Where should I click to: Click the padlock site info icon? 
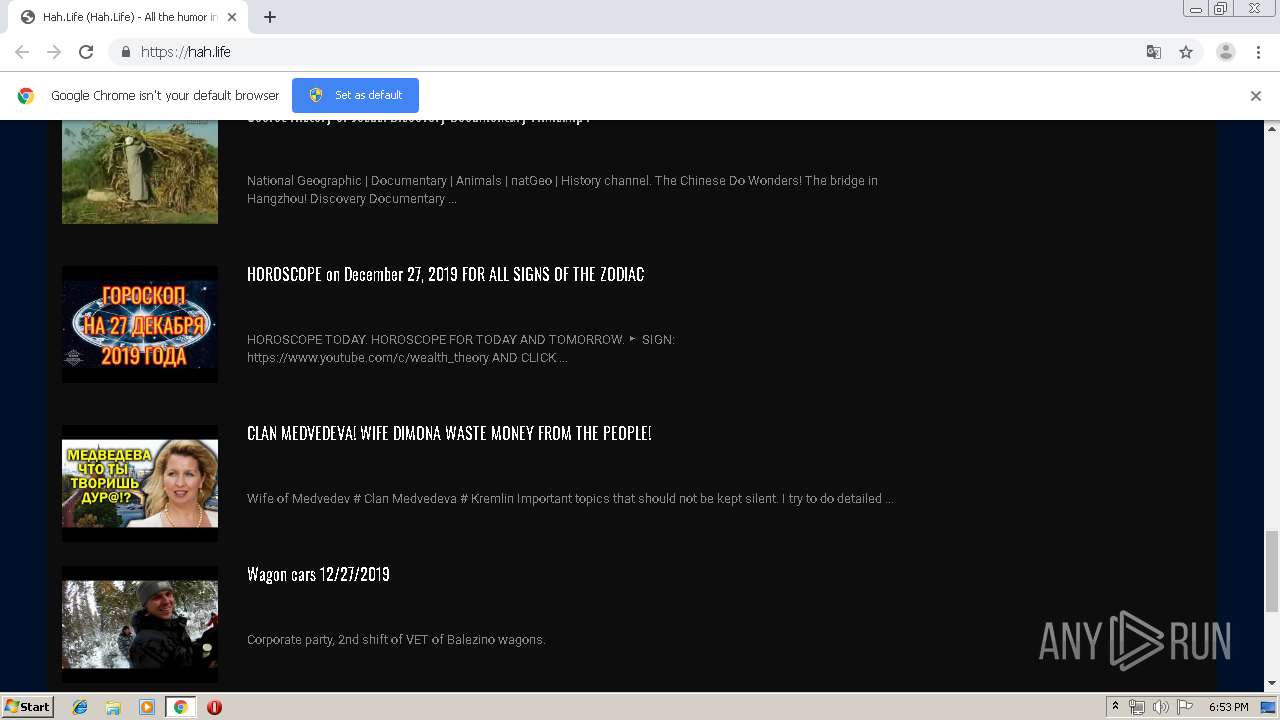pyautogui.click(x=125, y=52)
